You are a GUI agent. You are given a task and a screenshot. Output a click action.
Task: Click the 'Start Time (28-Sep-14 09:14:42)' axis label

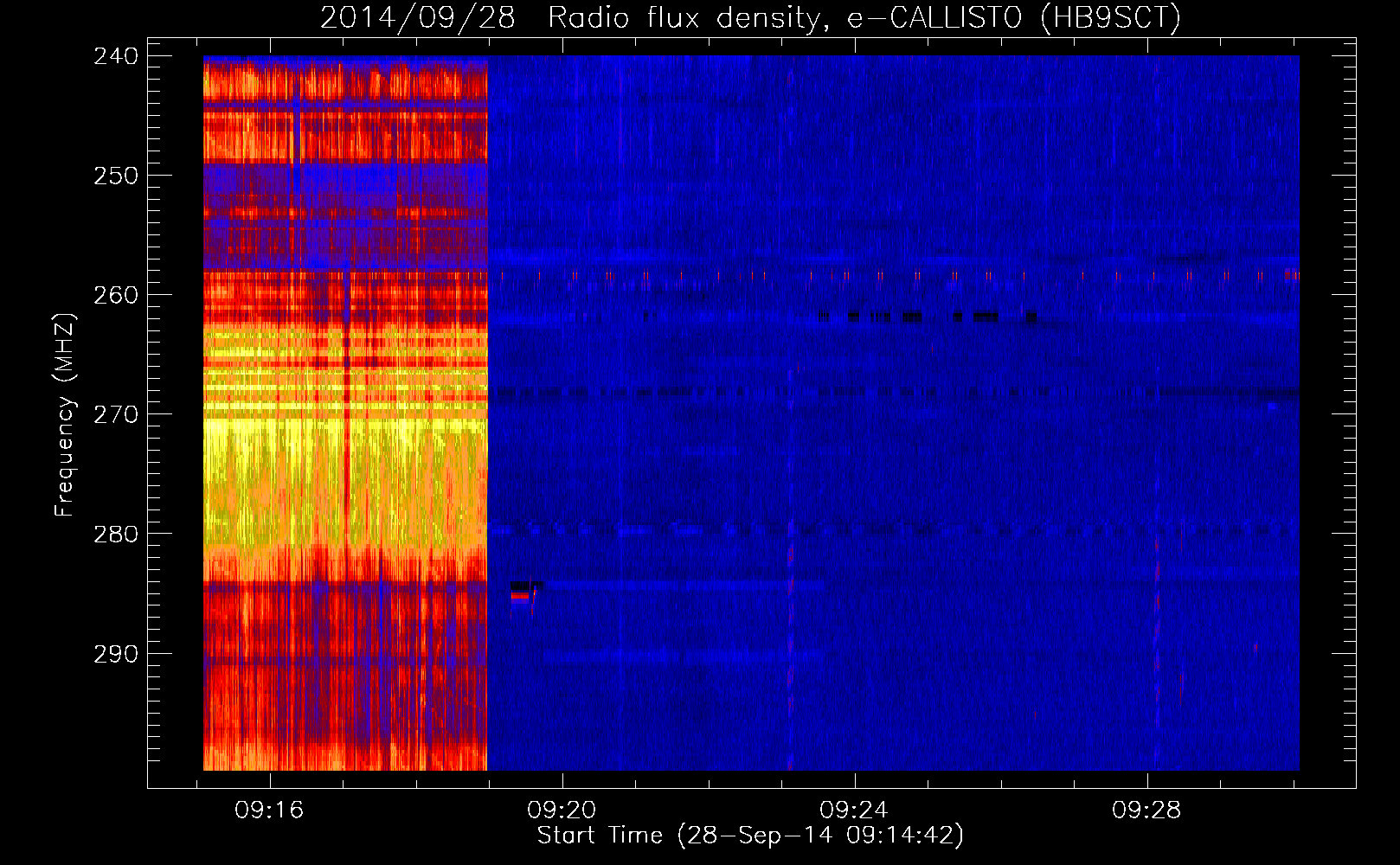point(750,836)
